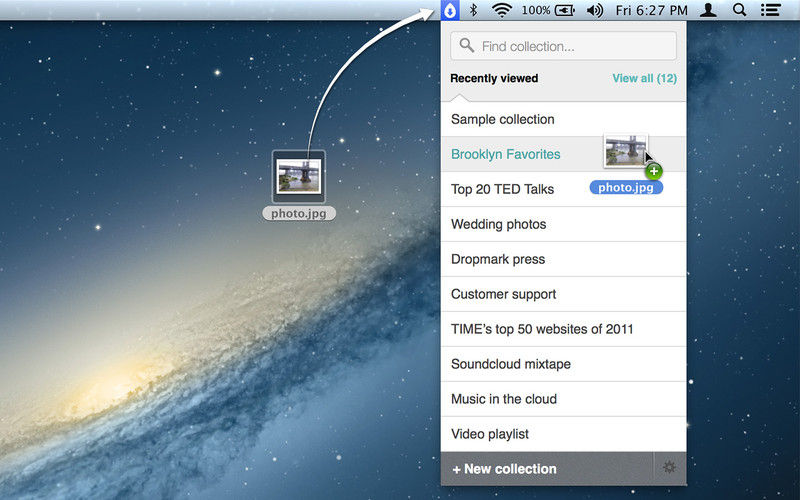Open the View all (12) link

click(644, 78)
